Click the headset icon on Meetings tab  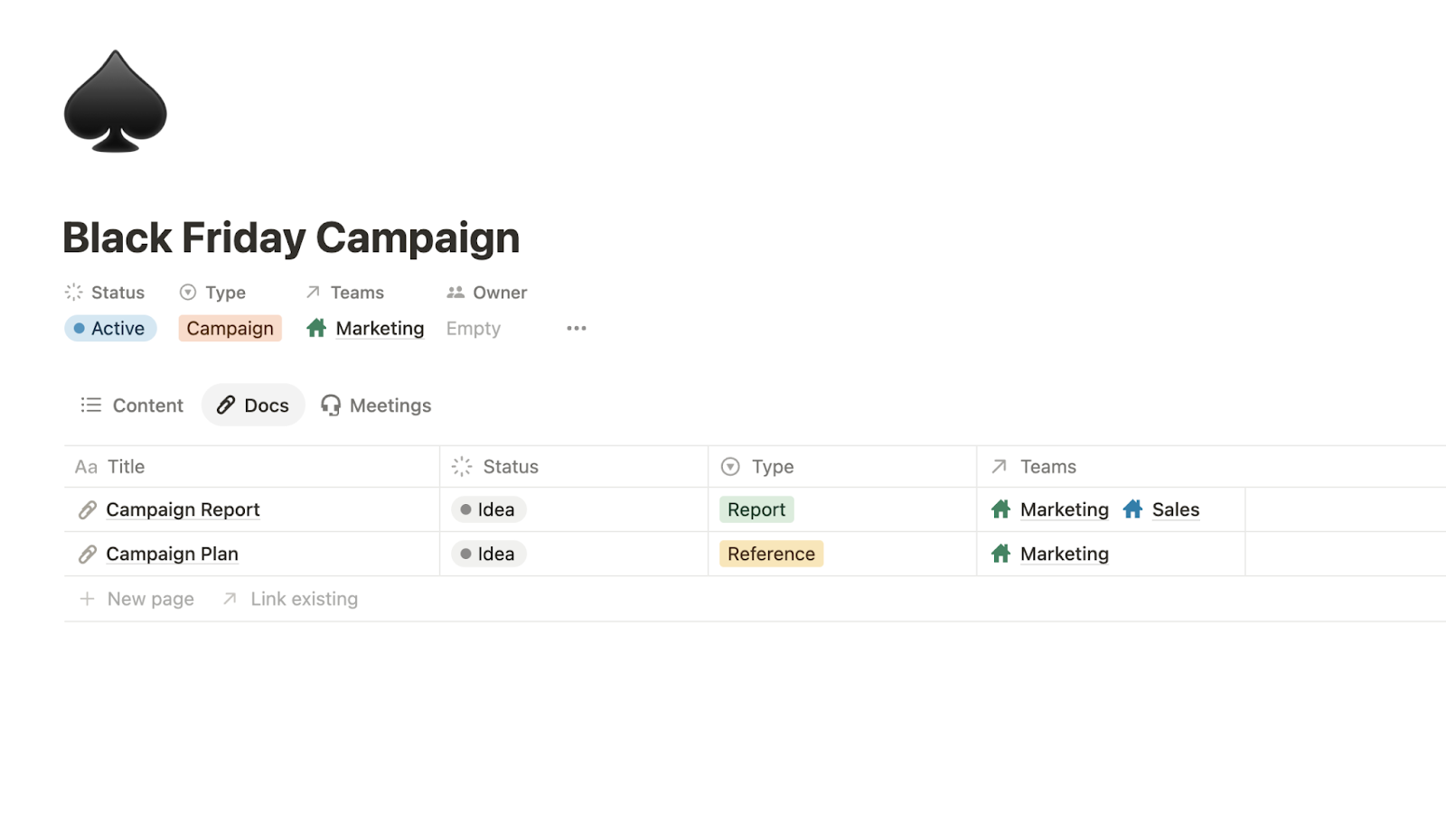click(331, 406)
